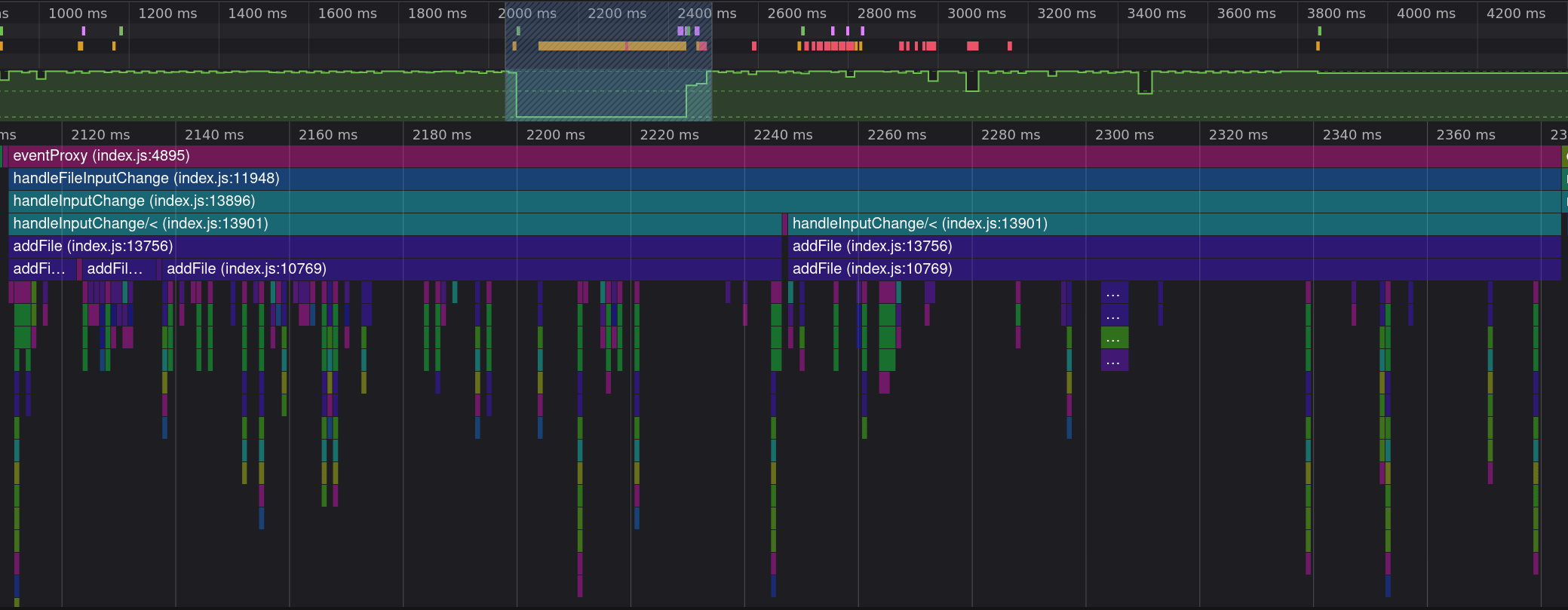Viewport: 1568px width, 610px height.
Task: Click the deep graph dip below the 3400 ms label
Action: pyautogui.click(x=1145, y=82)
